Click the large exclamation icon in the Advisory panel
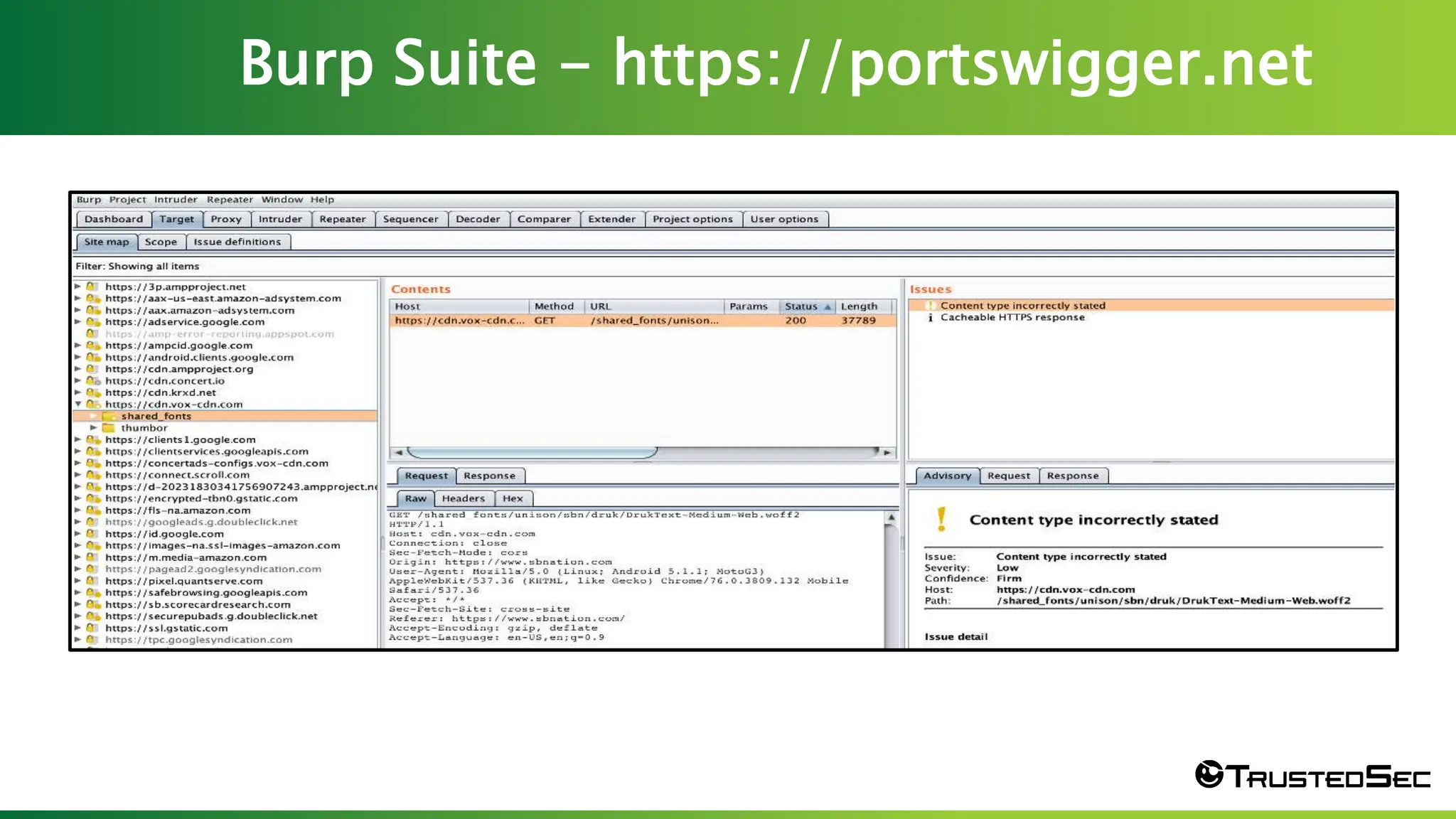Viewport: 1456px width, 819px height. [x=941, y=519]
